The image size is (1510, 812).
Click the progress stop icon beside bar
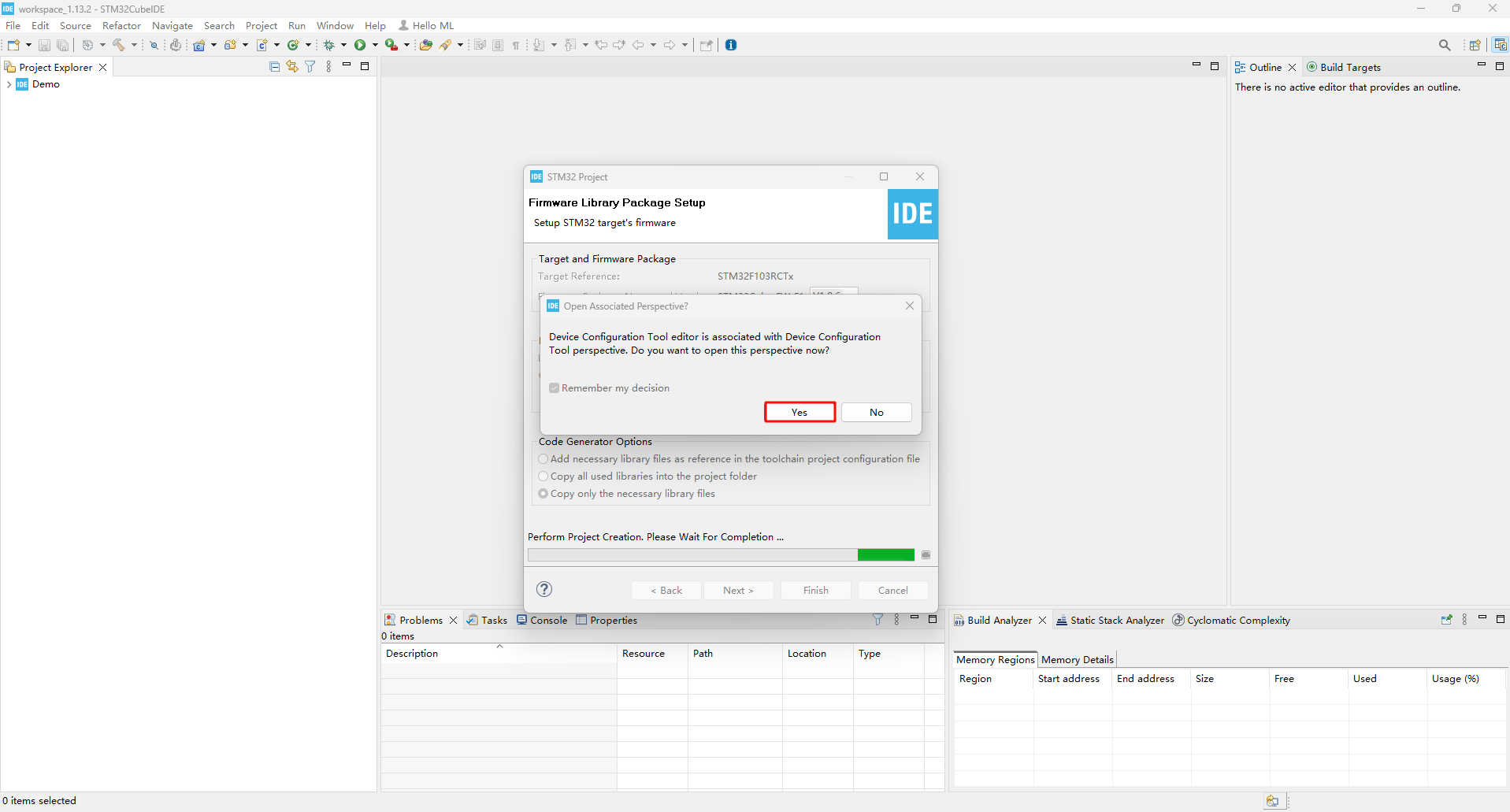[926, 555]
